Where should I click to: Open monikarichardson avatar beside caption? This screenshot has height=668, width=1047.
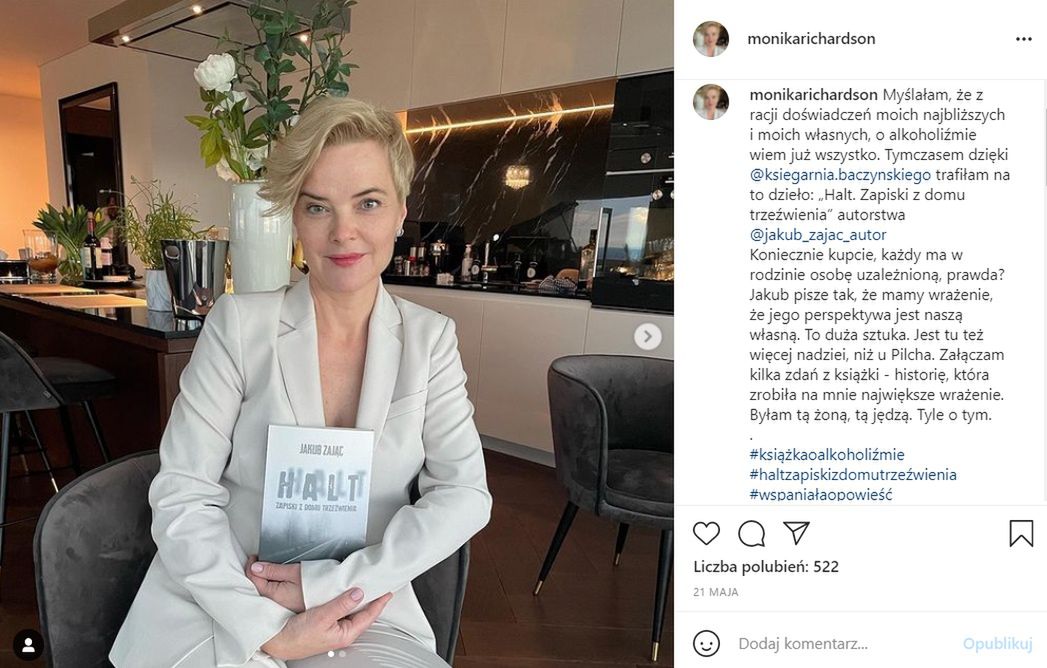click(x=710, y=102)
